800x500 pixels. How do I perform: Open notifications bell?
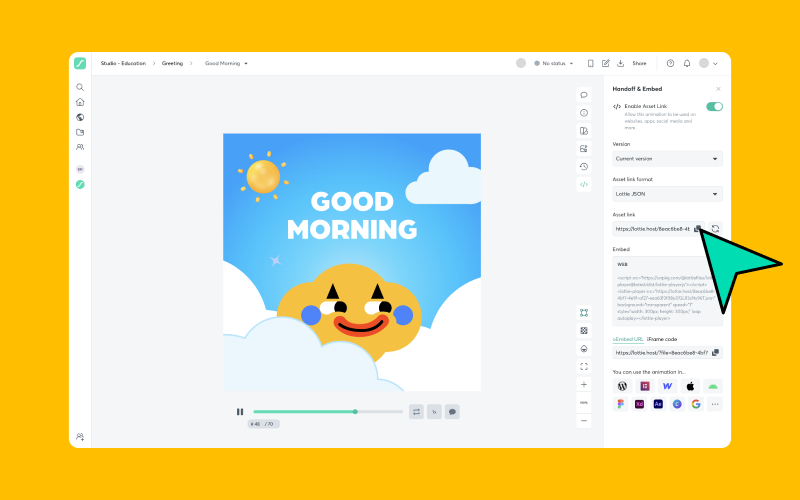click(x=687, y=63)
